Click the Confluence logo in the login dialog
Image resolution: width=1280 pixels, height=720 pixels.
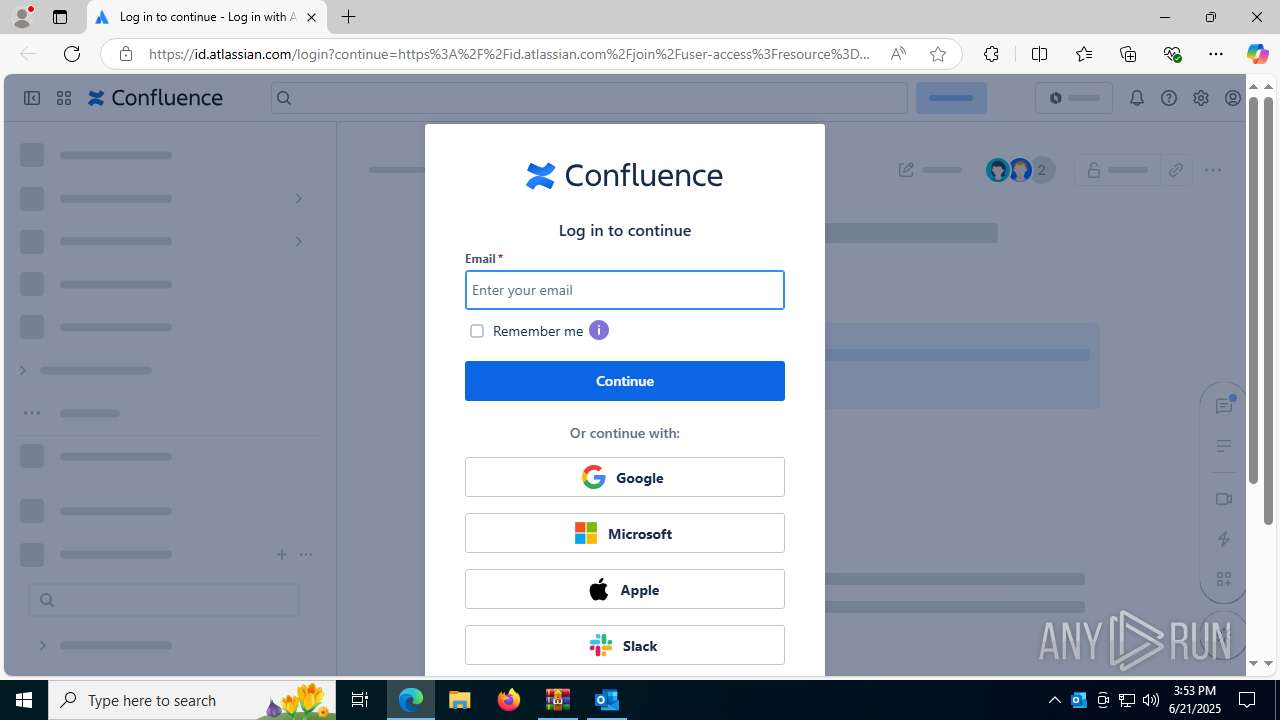[624, 175]
